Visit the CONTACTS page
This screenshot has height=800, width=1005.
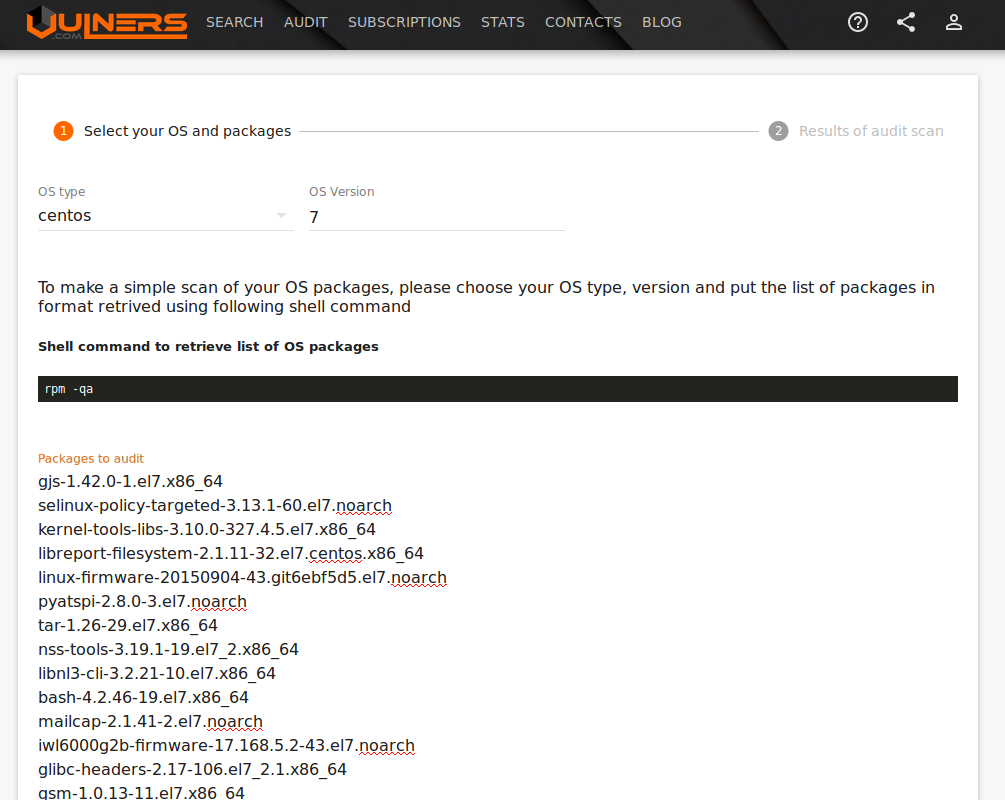coord(583,22)
